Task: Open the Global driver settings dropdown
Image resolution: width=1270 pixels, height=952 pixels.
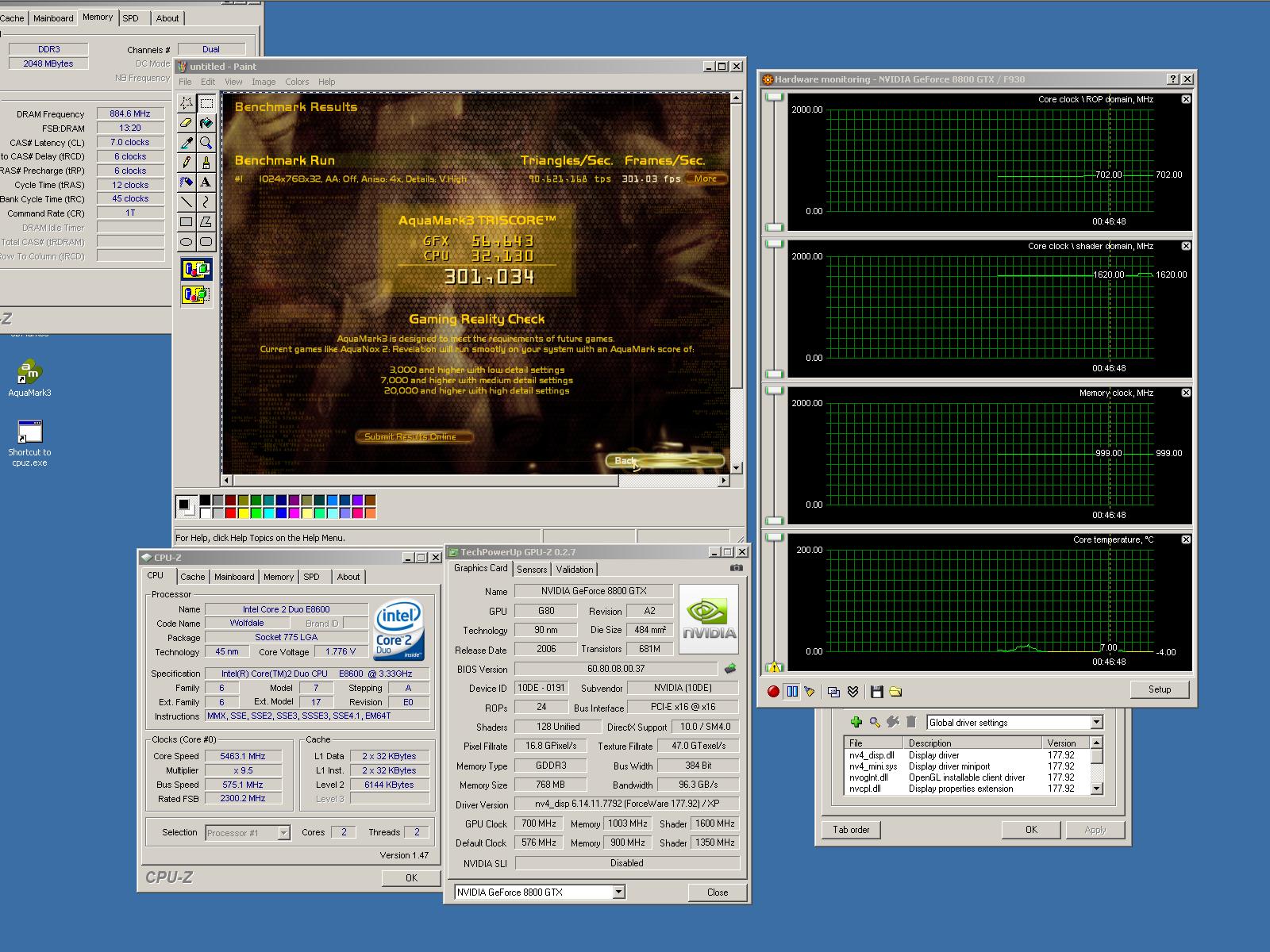Action: (x=1096, y=722)
